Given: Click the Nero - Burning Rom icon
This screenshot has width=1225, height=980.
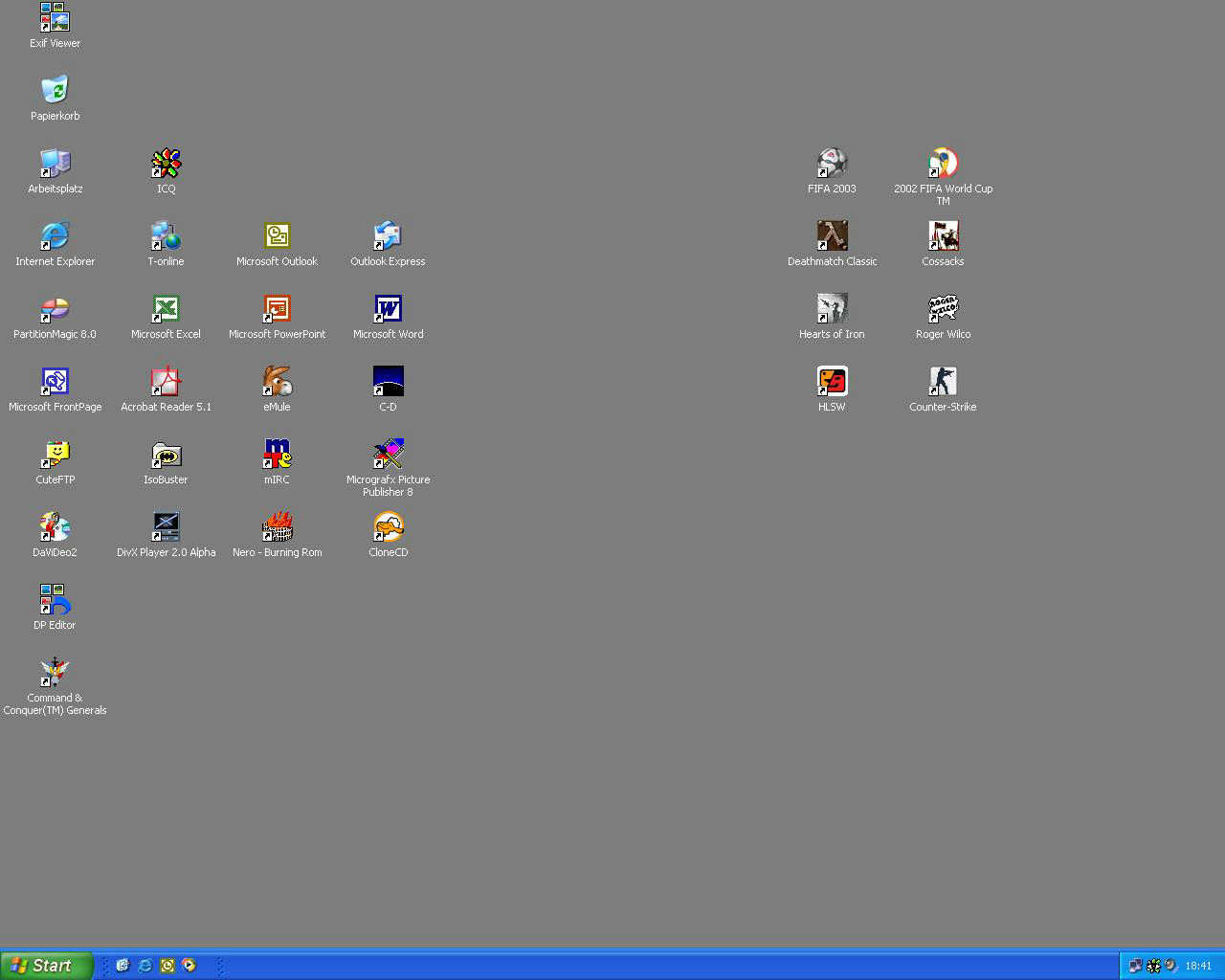Looking at the screenshot, I should pos(277,527).
